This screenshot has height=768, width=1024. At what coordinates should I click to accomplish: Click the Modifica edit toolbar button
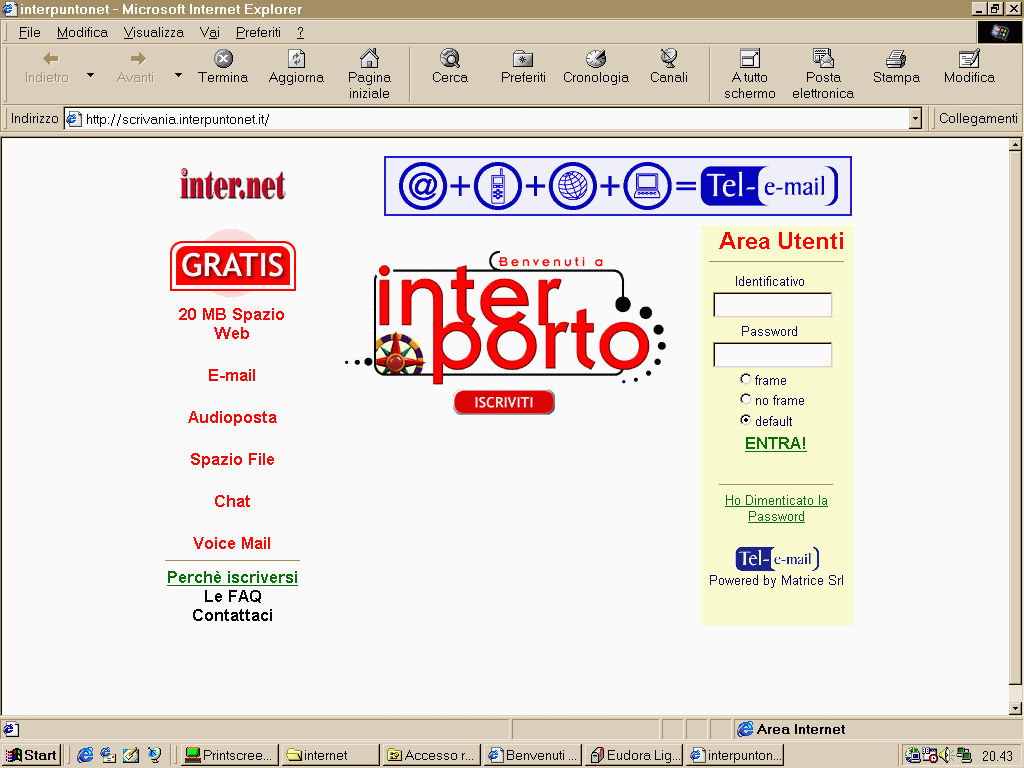969,68
